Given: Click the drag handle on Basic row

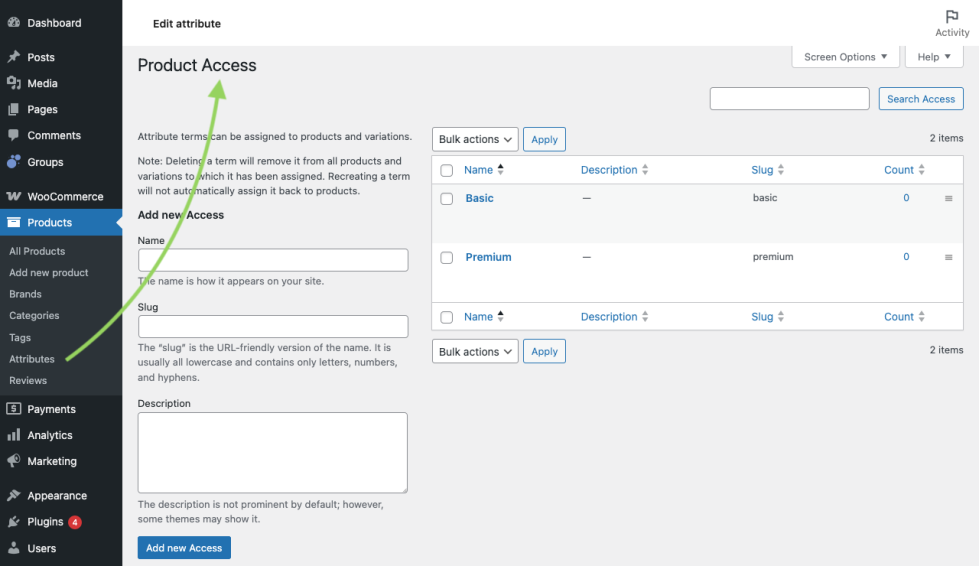Looking at the screenshot, I should click(948, 199).
